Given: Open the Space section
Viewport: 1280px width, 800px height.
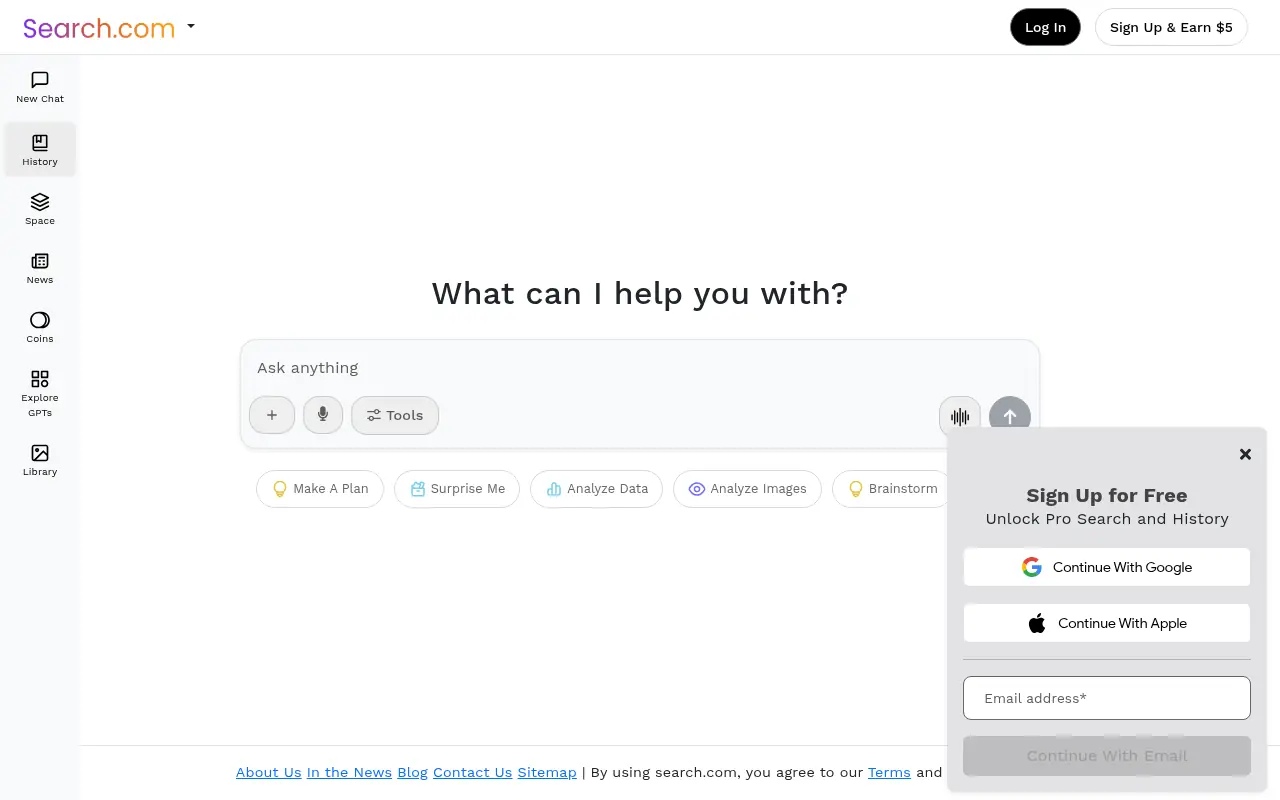Looking at the screenshot, I should pyautogui.click(x=39, y=208).
